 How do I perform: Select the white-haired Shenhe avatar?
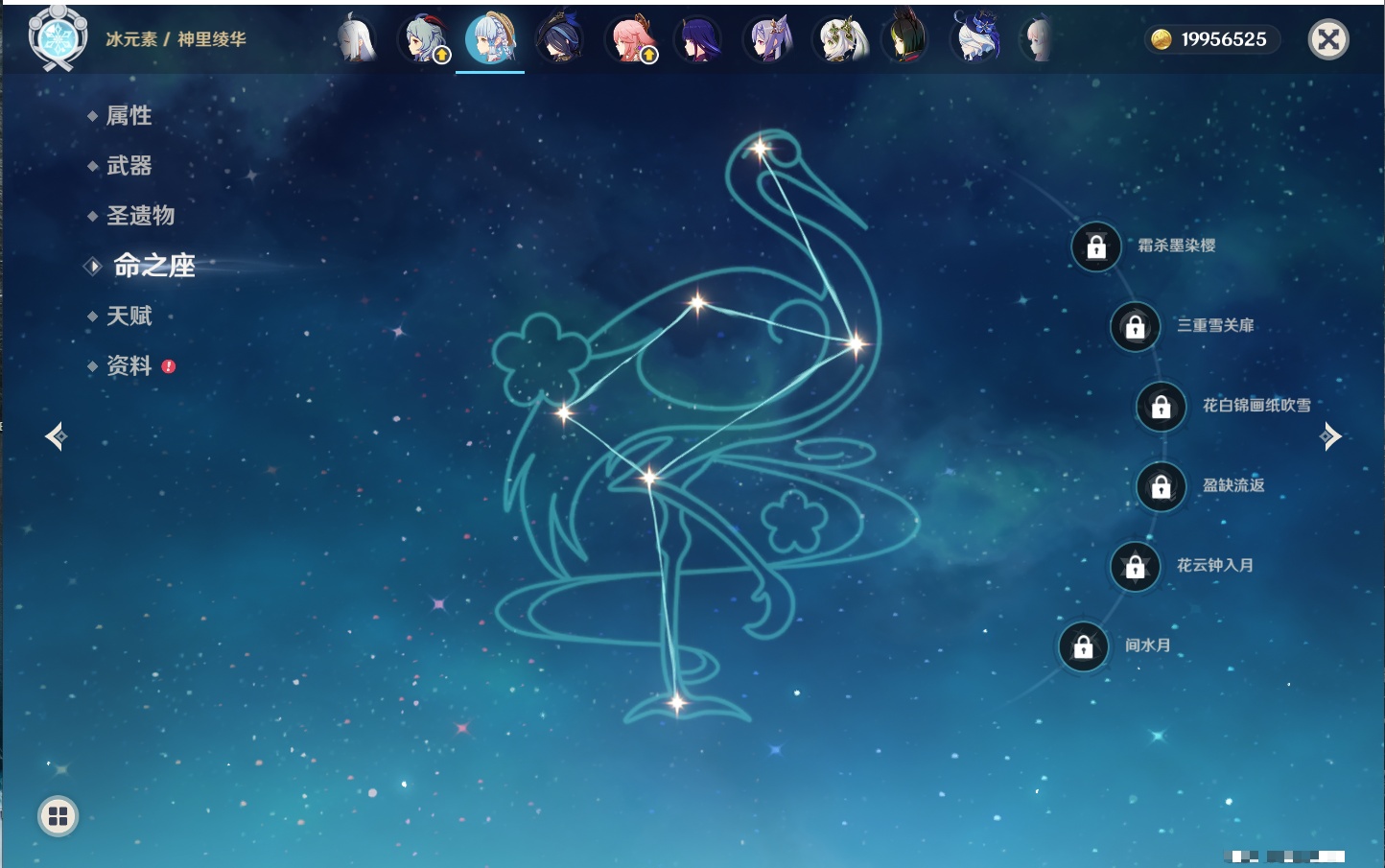(x=356, y=39)
